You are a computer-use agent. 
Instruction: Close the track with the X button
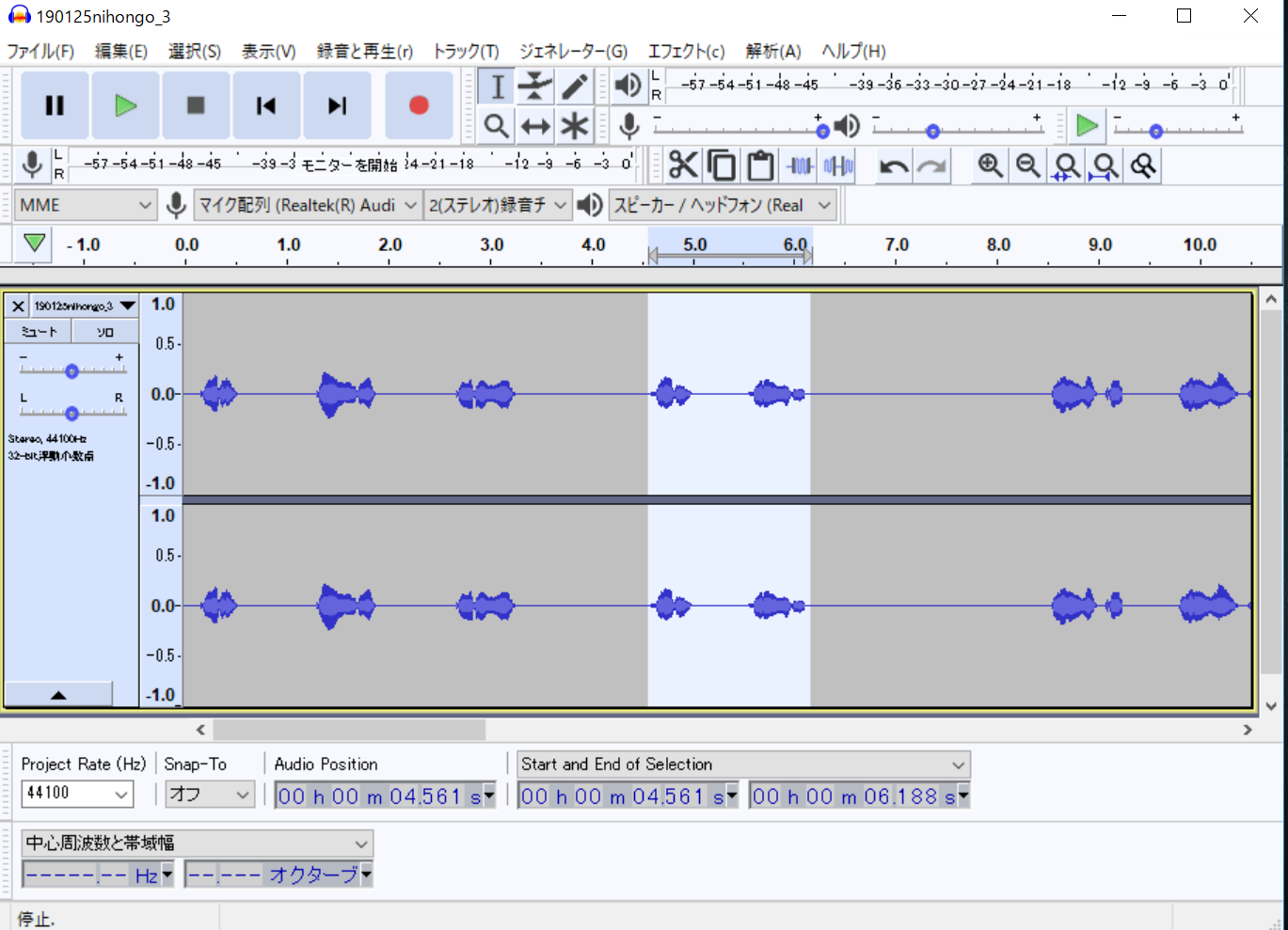click(x=17, y=306)
